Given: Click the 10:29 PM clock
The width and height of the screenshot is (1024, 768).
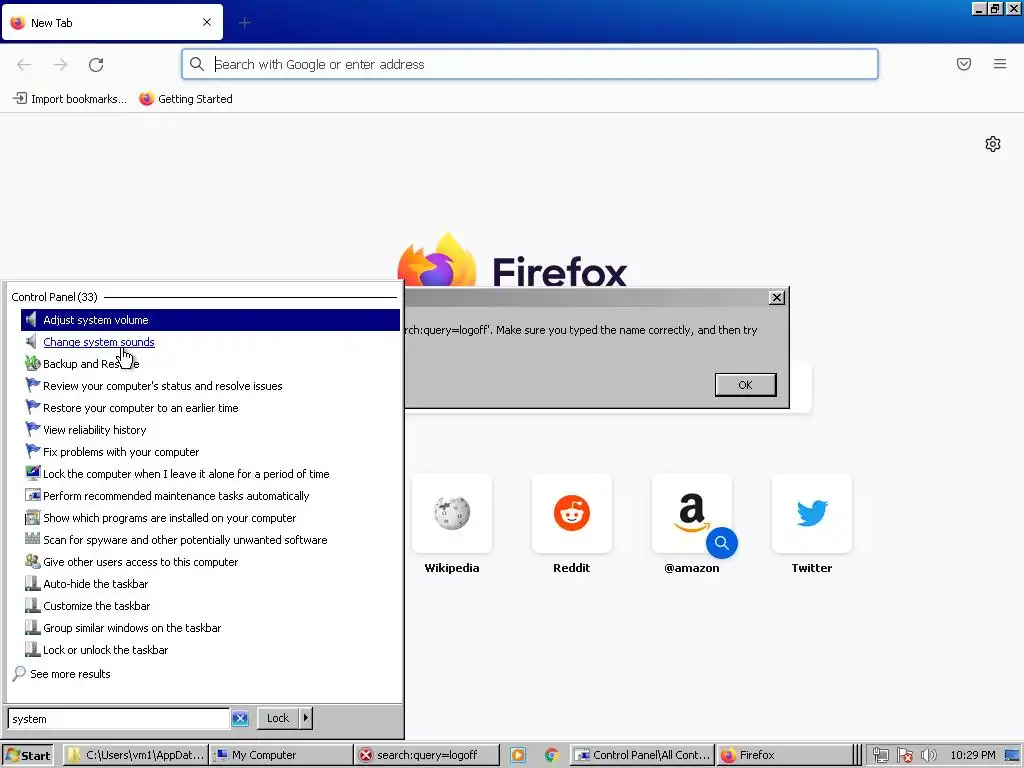Looking at the screenshot, I should click(972, 756).
